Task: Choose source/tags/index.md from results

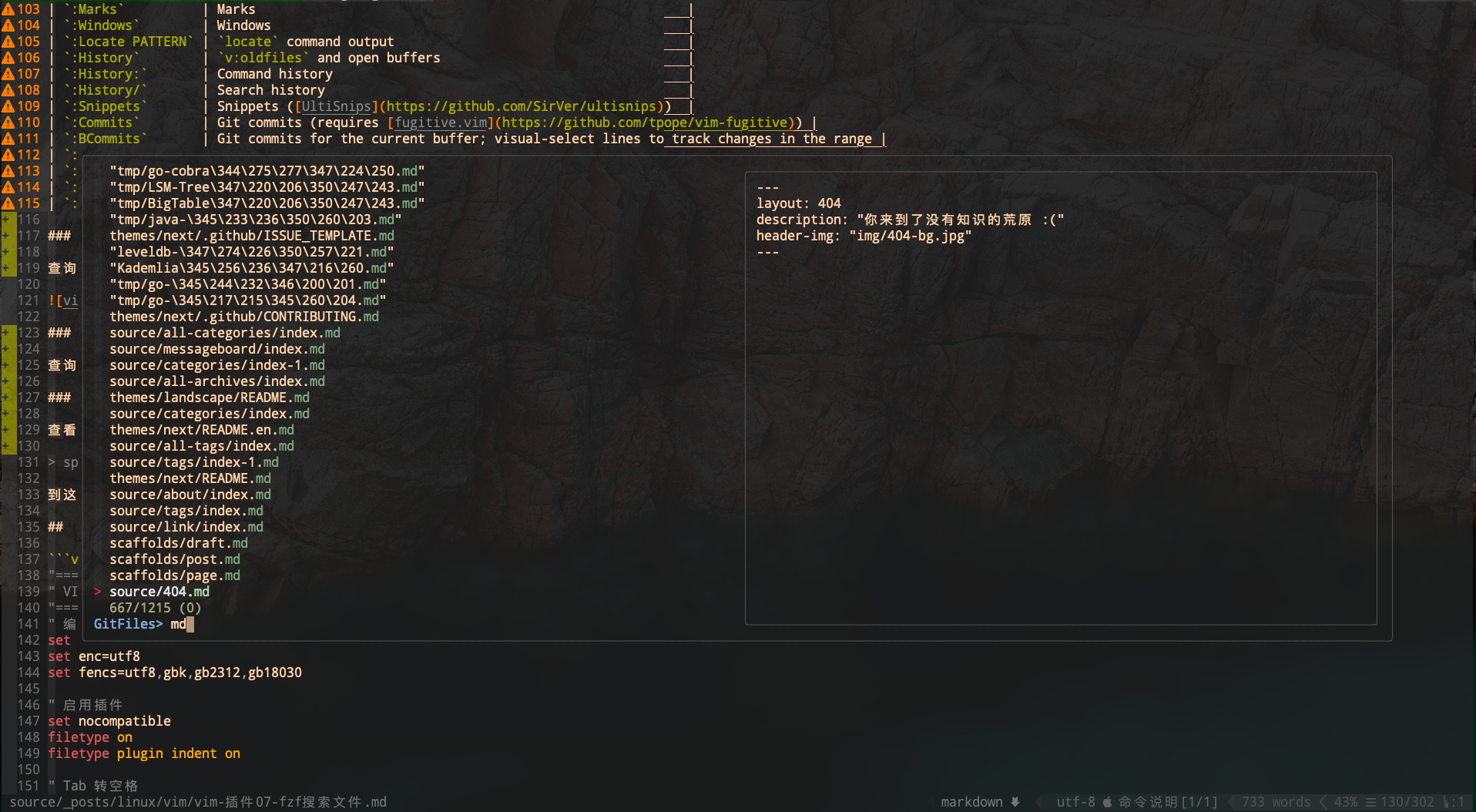Action: click(186, 511)
